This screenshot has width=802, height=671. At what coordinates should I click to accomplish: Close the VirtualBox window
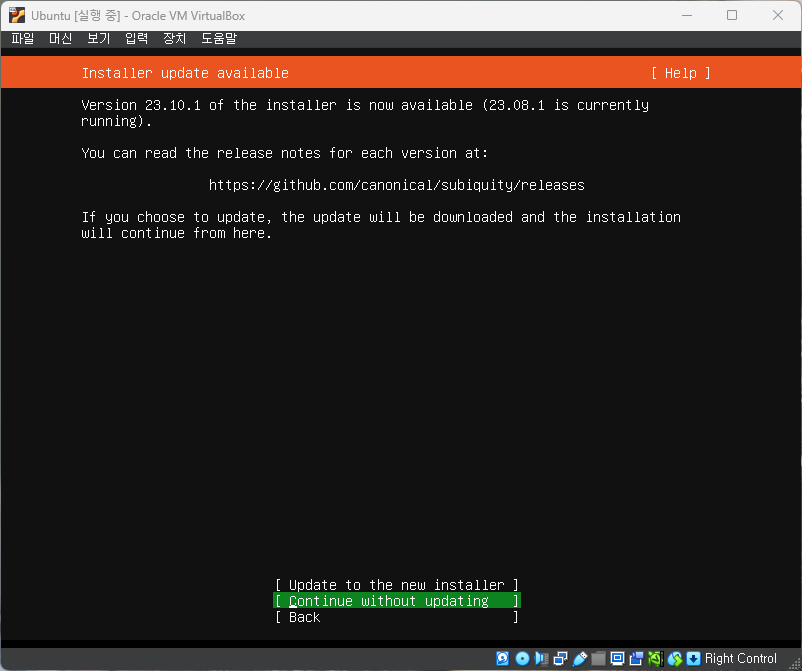778,15
